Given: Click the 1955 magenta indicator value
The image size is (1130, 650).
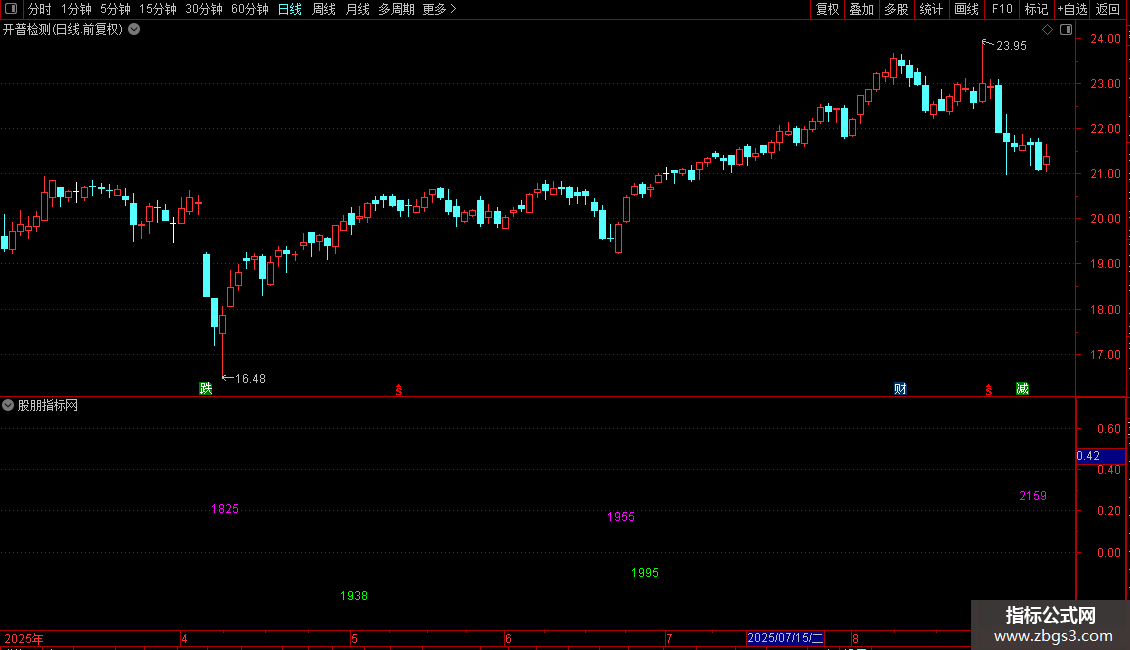Looking at the screenshot, I should coord(620,517).
